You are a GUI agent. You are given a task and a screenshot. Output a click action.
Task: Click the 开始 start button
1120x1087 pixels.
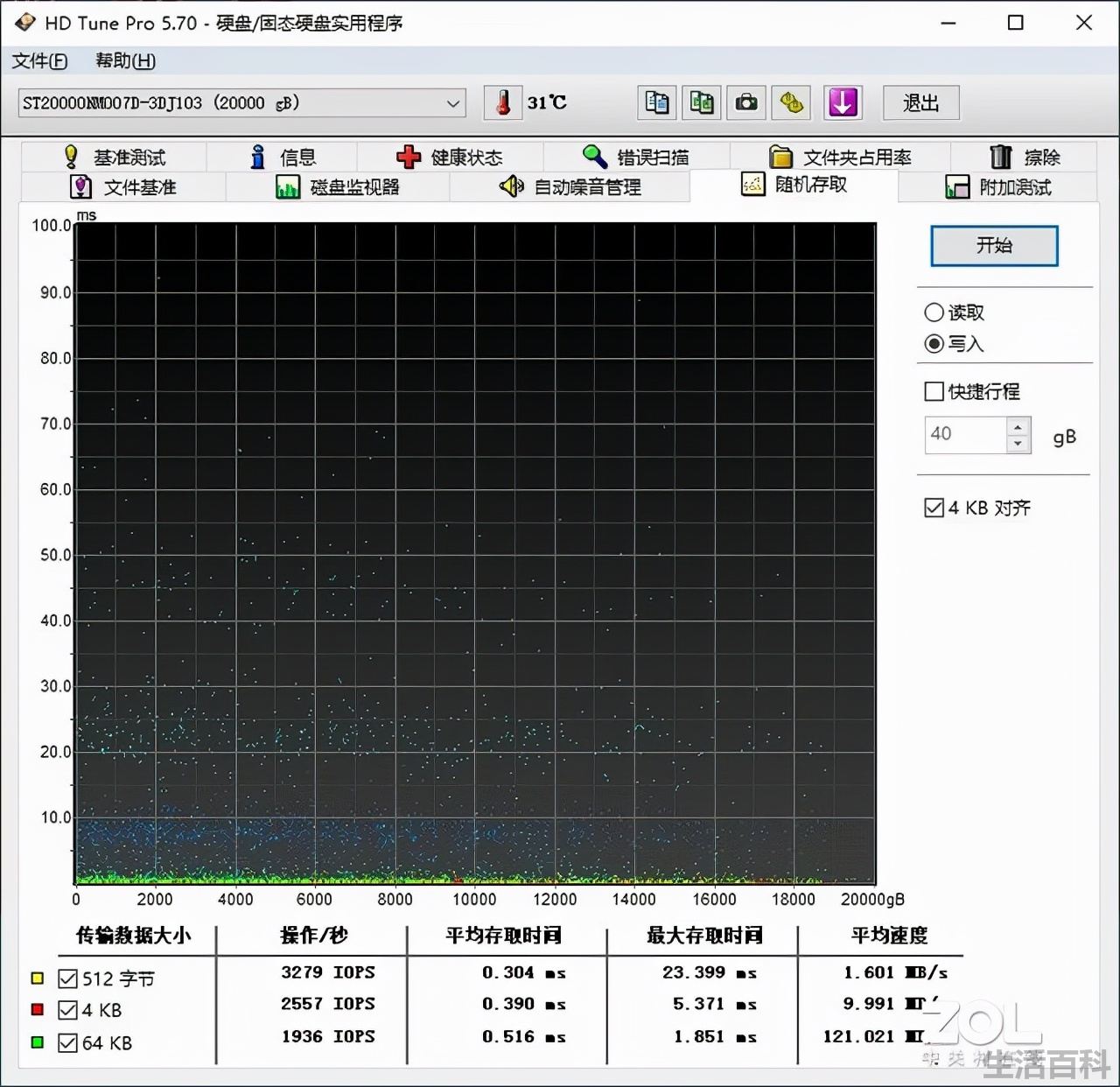[994, 245]
